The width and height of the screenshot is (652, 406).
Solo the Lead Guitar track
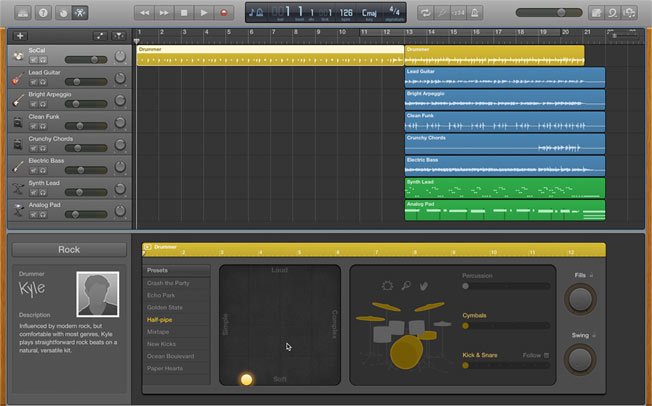(x=43, y=82)
